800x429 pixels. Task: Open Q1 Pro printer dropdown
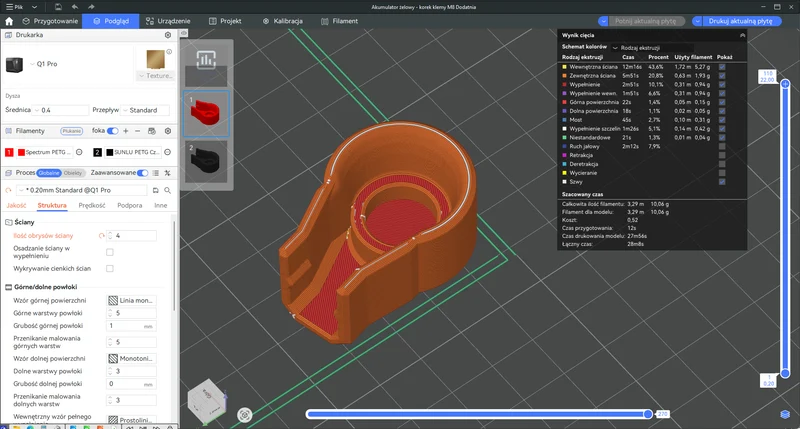pos(32,64)
